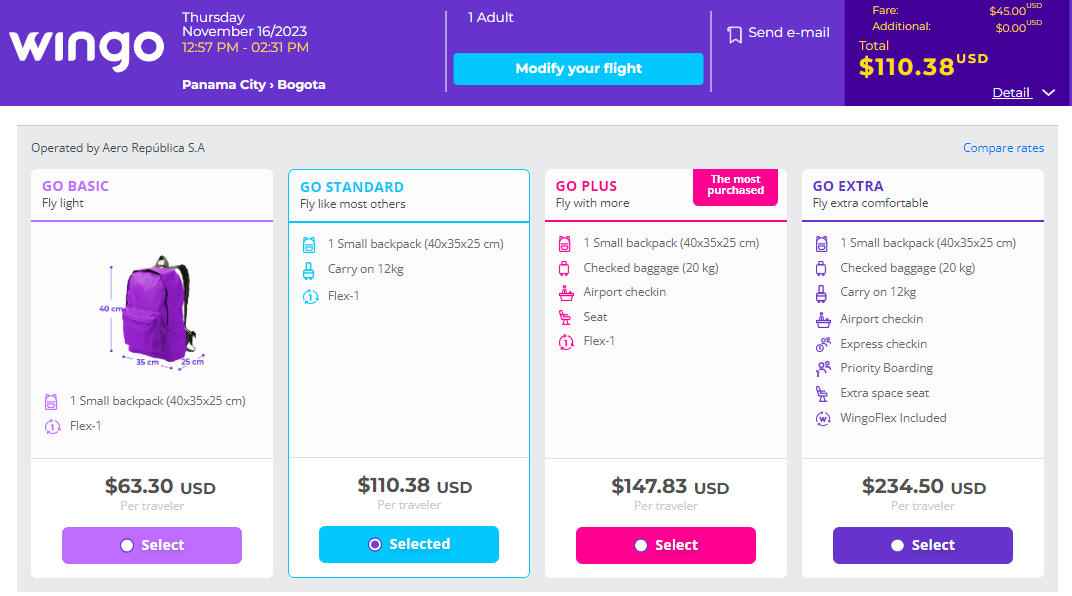Click the Flex-1 icon in Go Basic
The image size is (1072, 596).
[53, 426]
